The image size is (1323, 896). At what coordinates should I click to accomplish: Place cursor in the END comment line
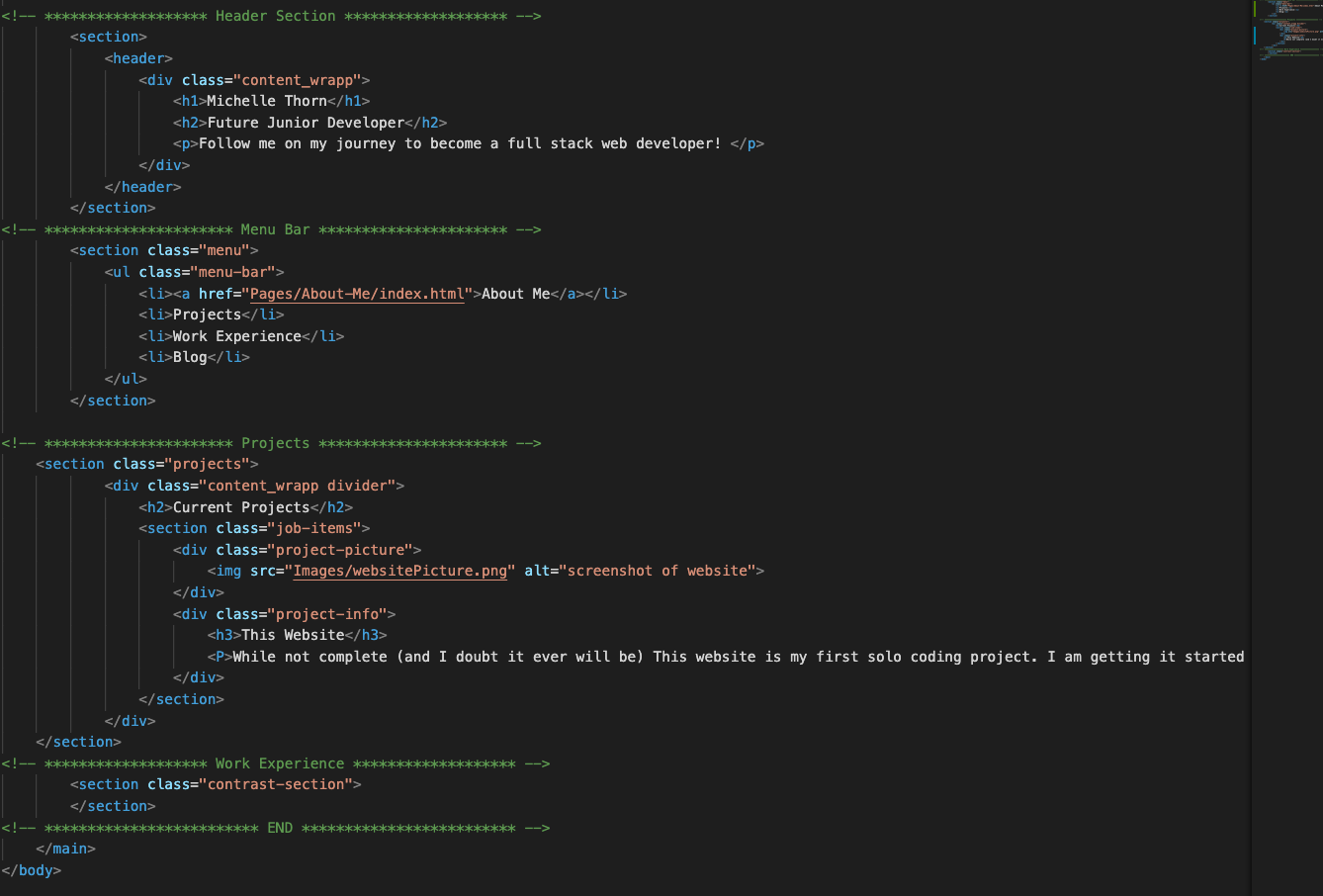275,828
